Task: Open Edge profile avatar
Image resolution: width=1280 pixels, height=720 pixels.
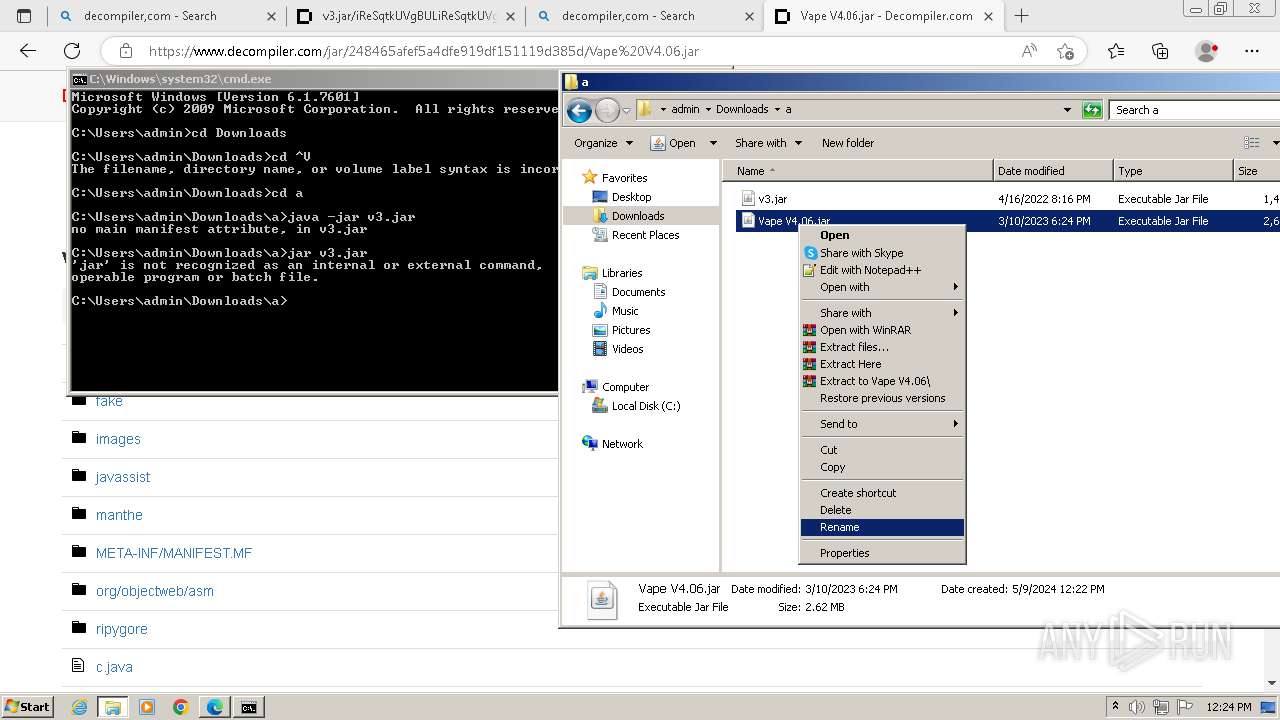Action: (1207, 51)
